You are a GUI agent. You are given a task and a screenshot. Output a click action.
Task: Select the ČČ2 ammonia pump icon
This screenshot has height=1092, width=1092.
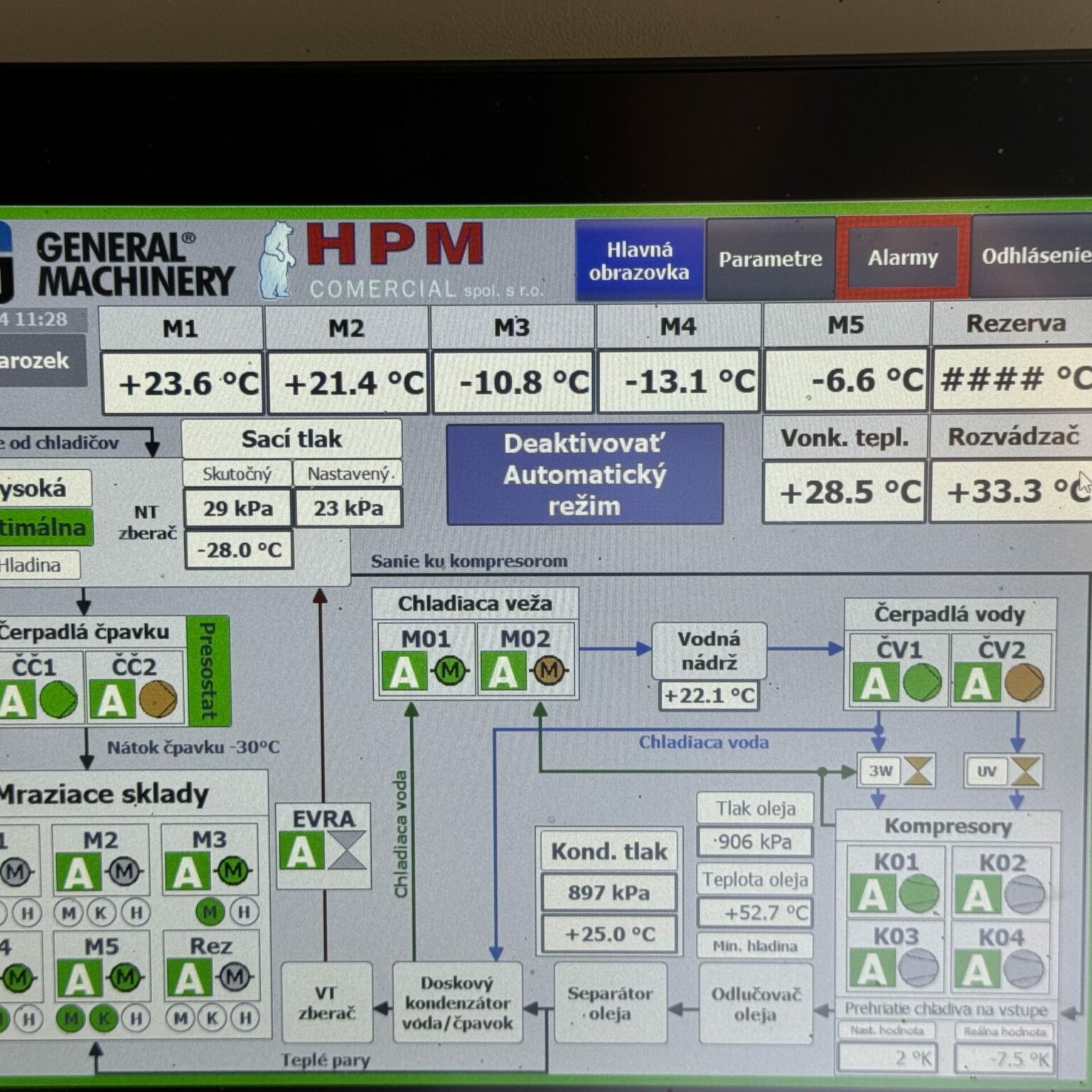pos(158,700)
